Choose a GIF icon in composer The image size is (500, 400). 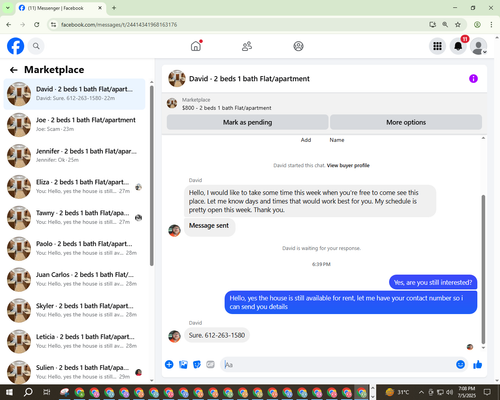[210, 364]
